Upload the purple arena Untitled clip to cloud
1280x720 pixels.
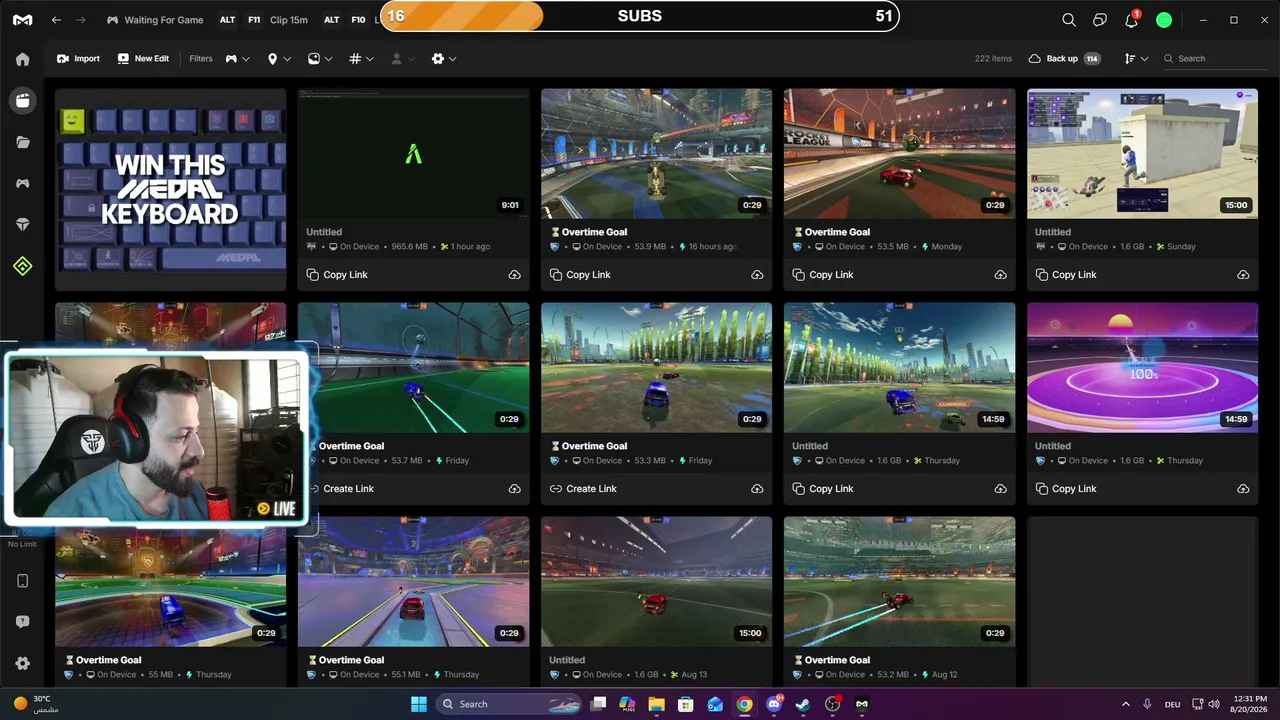[x=1243, y=489]
